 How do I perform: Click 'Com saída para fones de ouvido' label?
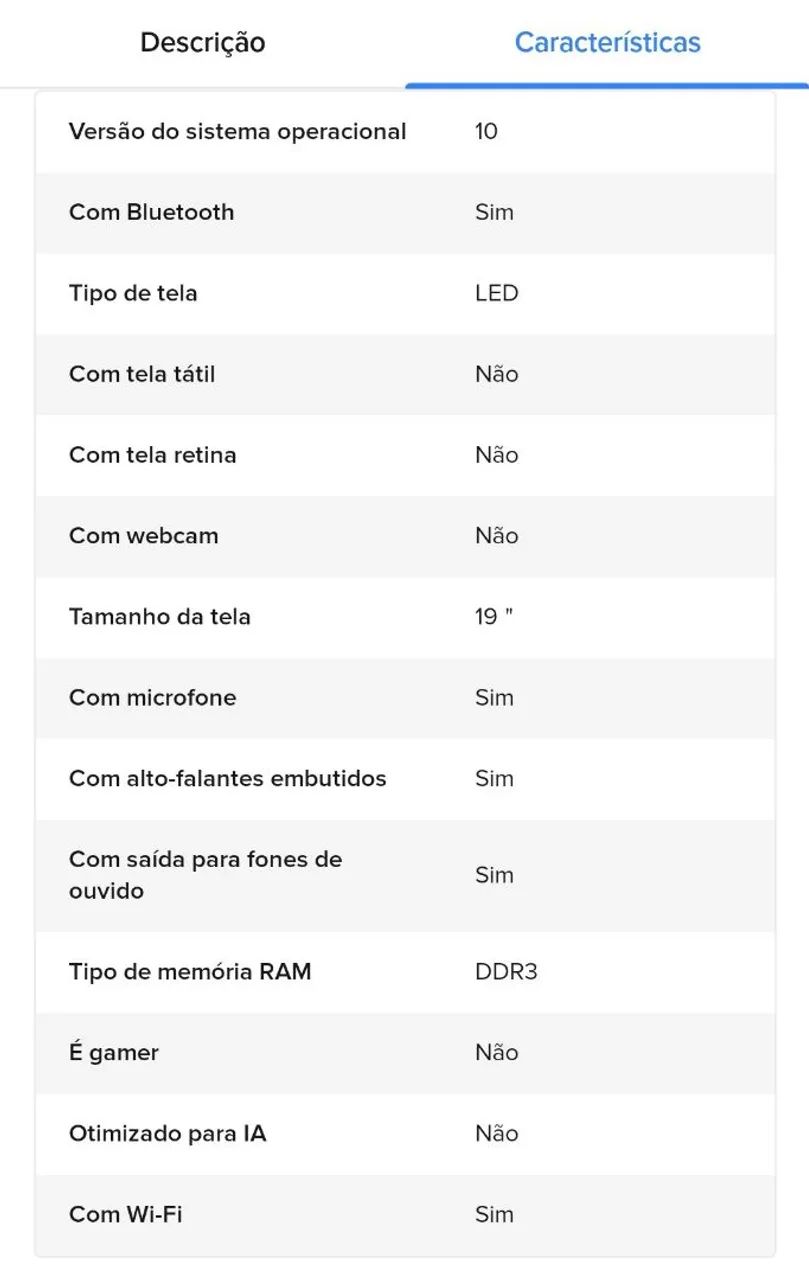pyautogui.click(x=205, y=875)
